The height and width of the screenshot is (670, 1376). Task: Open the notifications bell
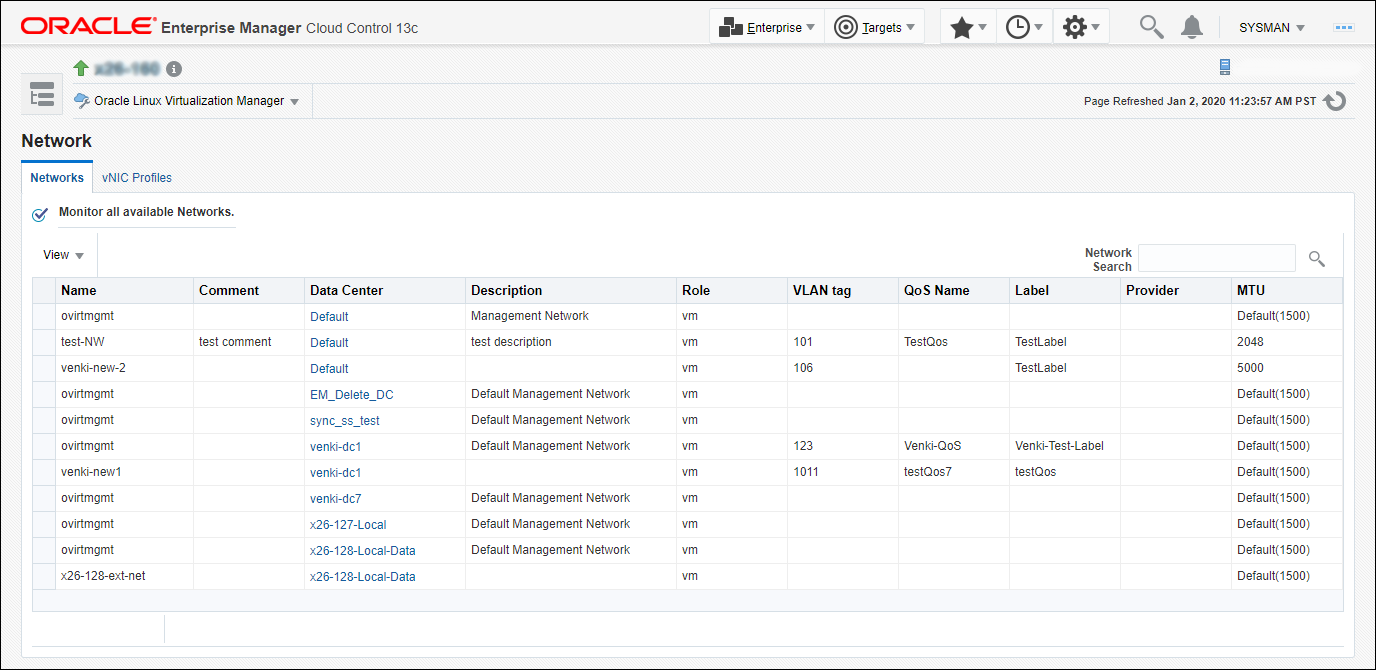1191,28
